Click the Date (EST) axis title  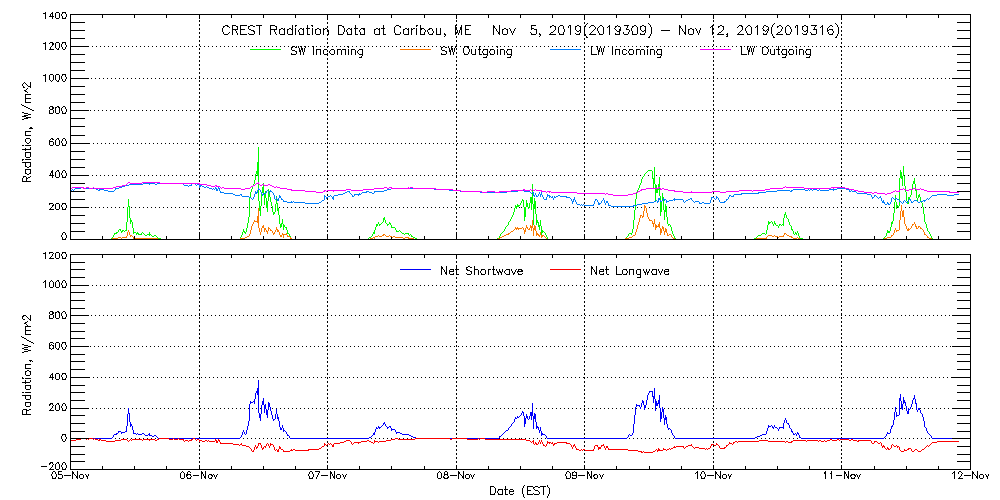[x=521, y=492]
